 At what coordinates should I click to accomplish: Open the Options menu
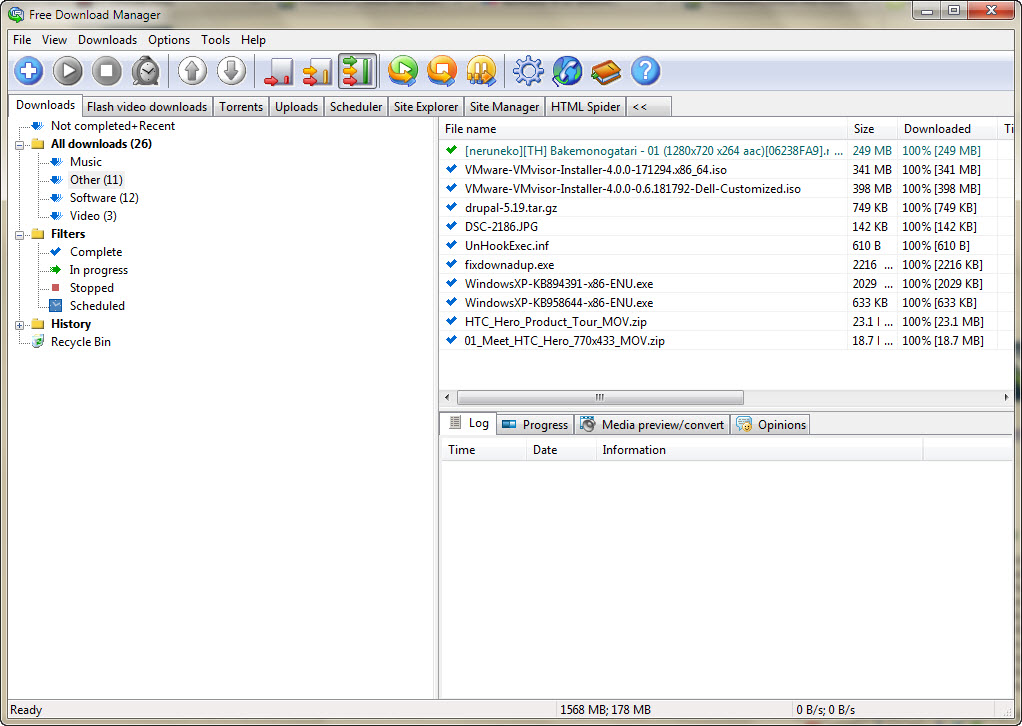[x=169, y=40]
